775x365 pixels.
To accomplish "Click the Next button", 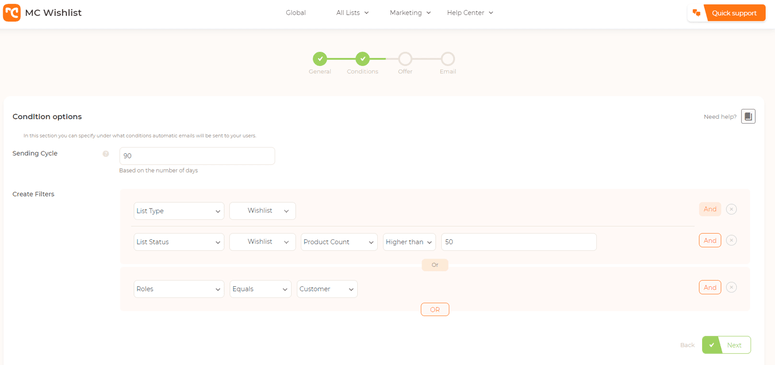I will click(727, 345).
